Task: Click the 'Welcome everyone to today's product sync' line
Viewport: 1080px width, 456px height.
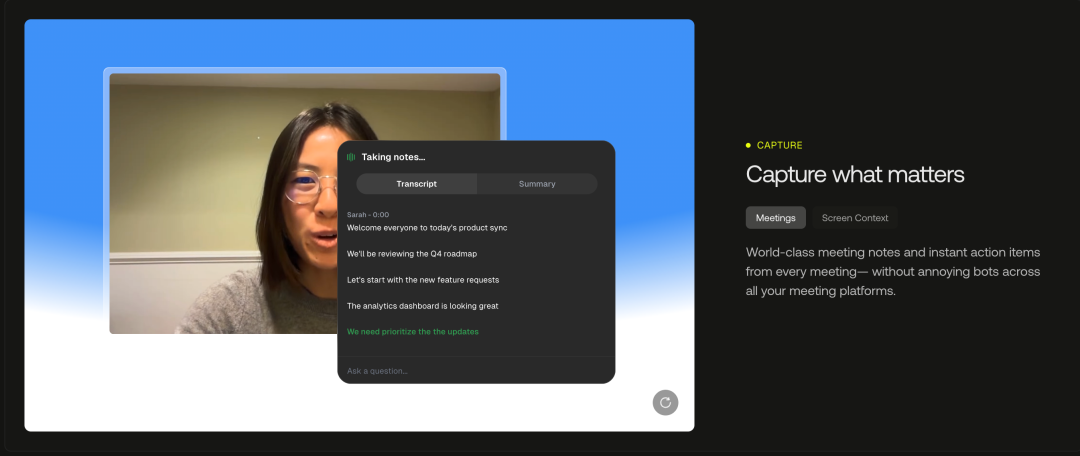Action: [x=427, y=228]
